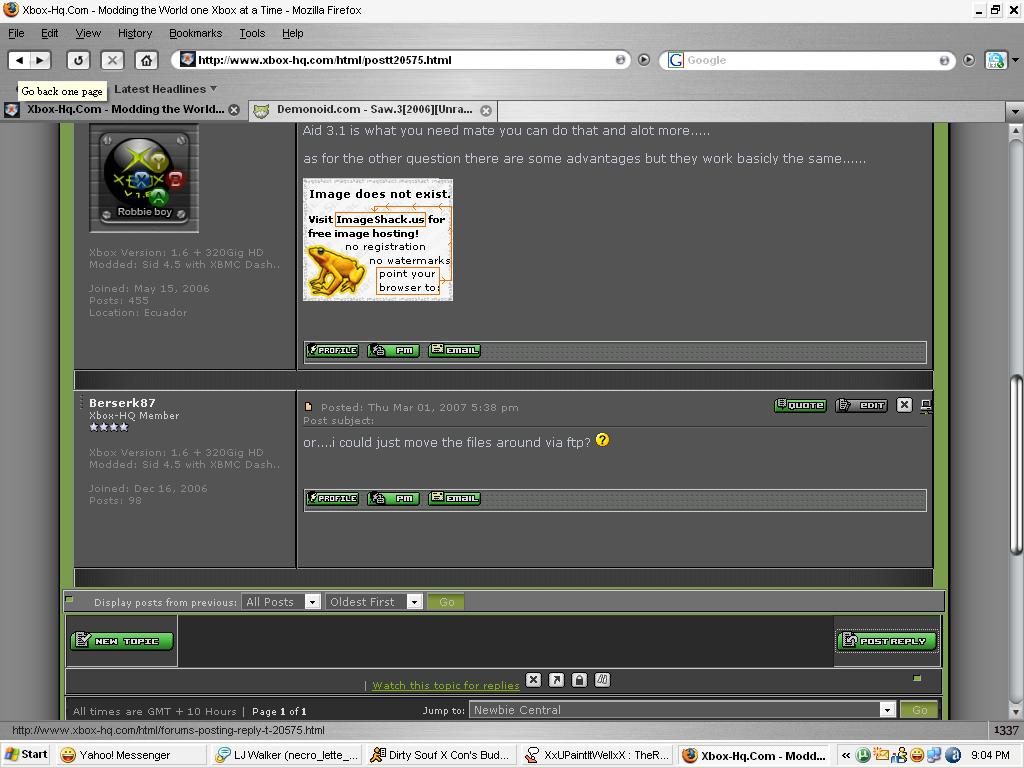The width and height of the screenshot is (1024, 768).
Task: Open the Windows Start button
Action: (26, 755)
